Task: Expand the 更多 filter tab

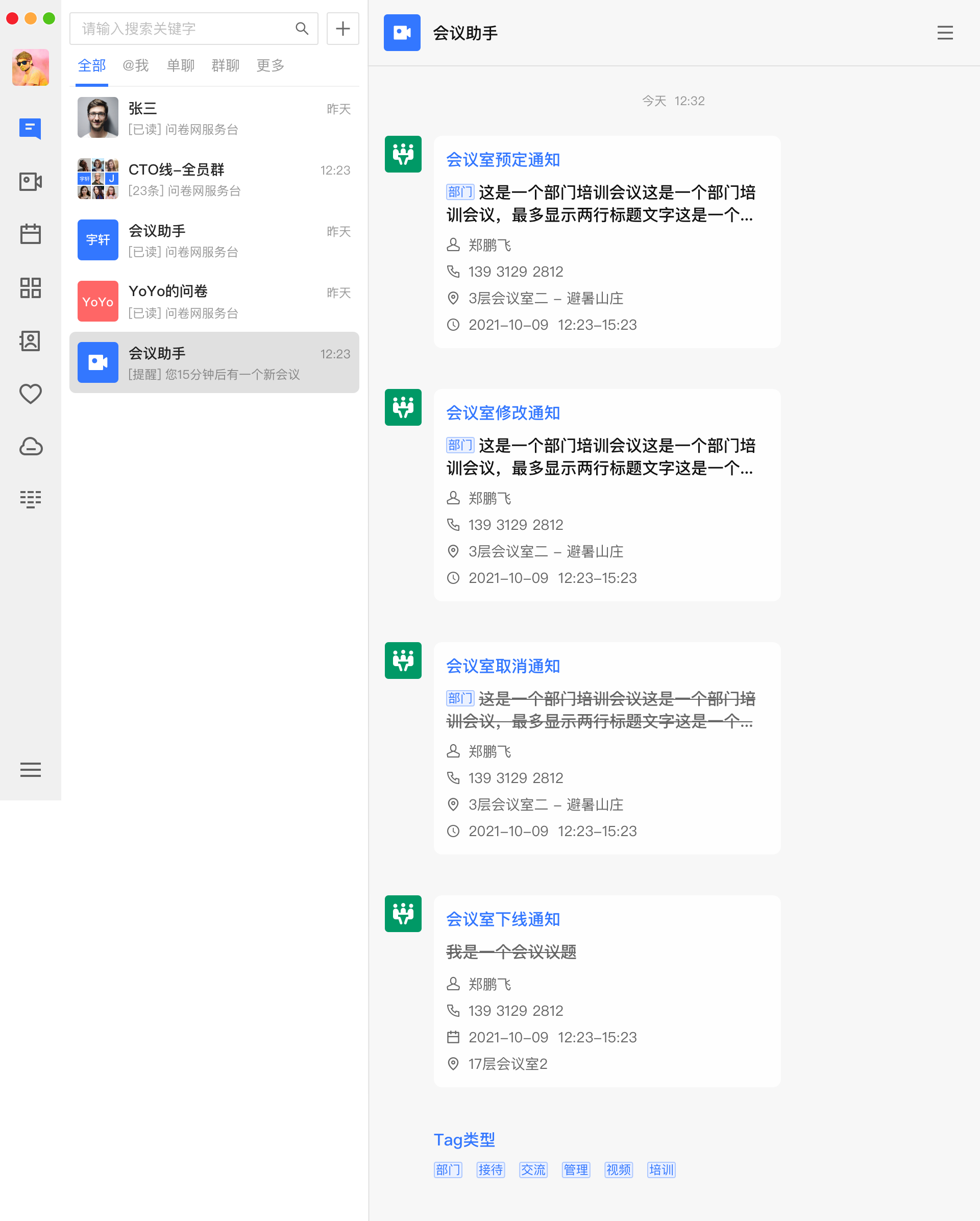Action: [270, 66]
